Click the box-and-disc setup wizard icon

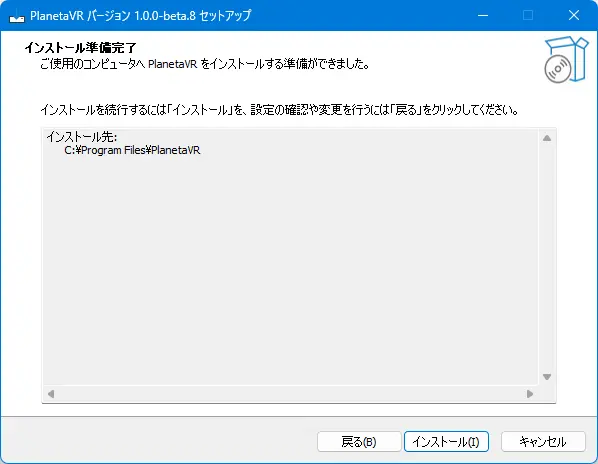[566, 59]
